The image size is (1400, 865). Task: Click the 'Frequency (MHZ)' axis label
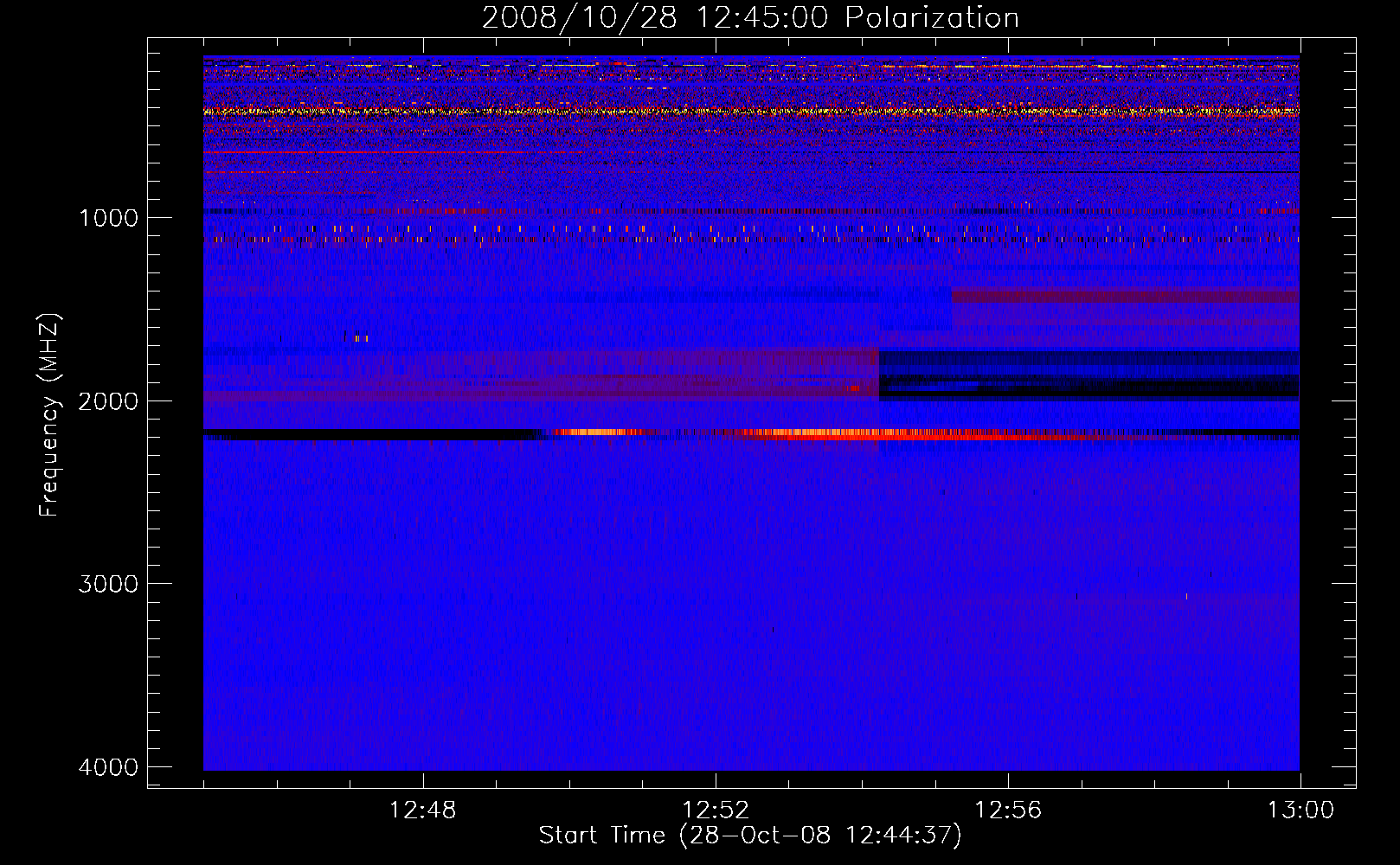pyautogui.click(x=49, y=415)
